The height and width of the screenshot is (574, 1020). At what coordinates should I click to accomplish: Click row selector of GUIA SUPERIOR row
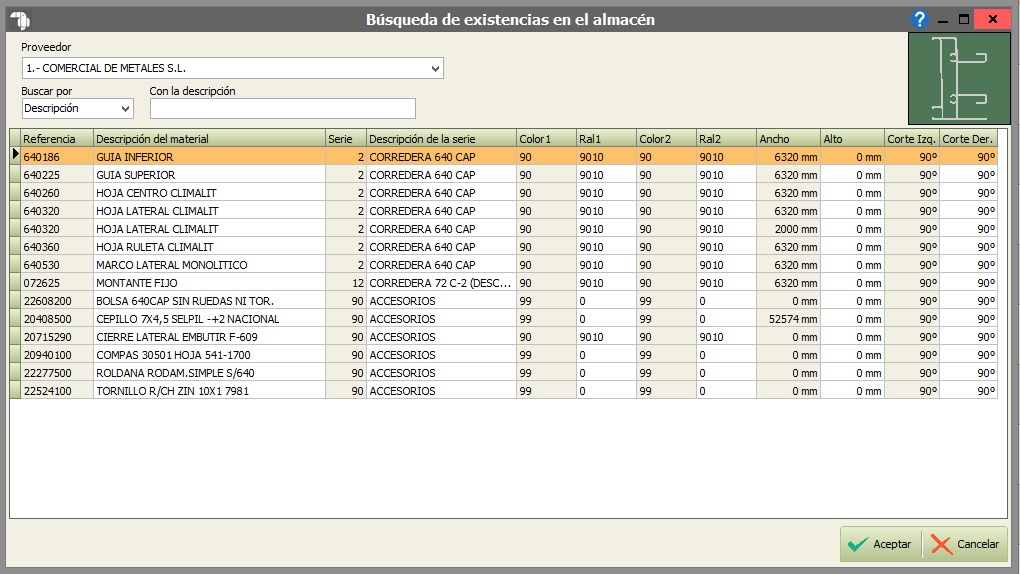(15, 175)
